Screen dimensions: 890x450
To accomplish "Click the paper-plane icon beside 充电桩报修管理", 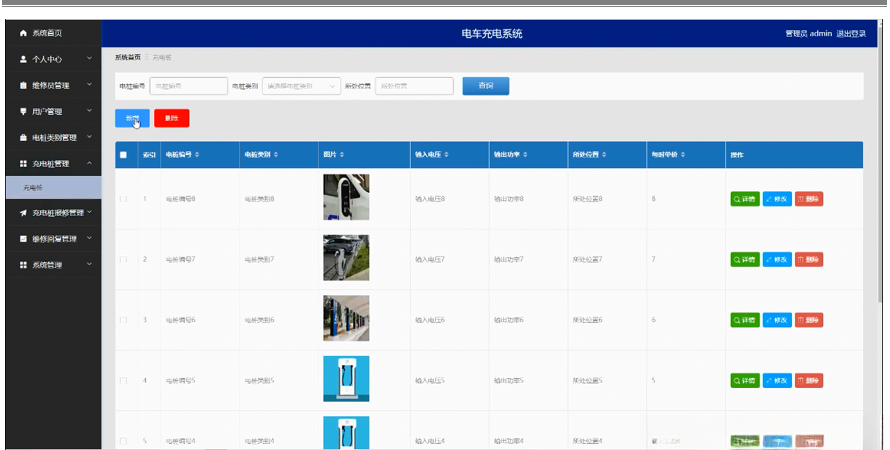I will click(23, 213).
